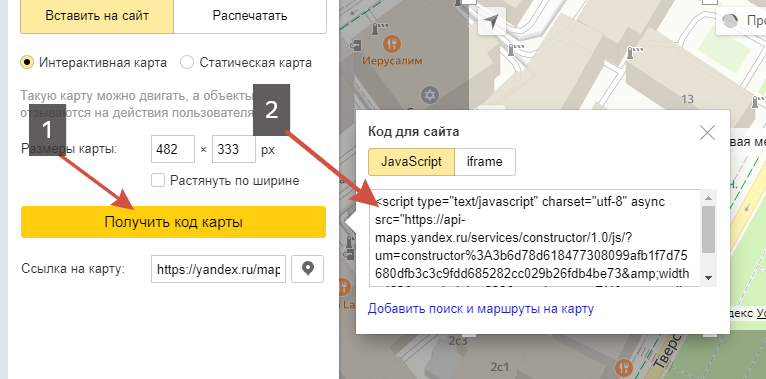Image resolution: width=766 pixels, height=379 pixels.
Task: Click the Размеры карты label
Action: [x=69, y=149]
